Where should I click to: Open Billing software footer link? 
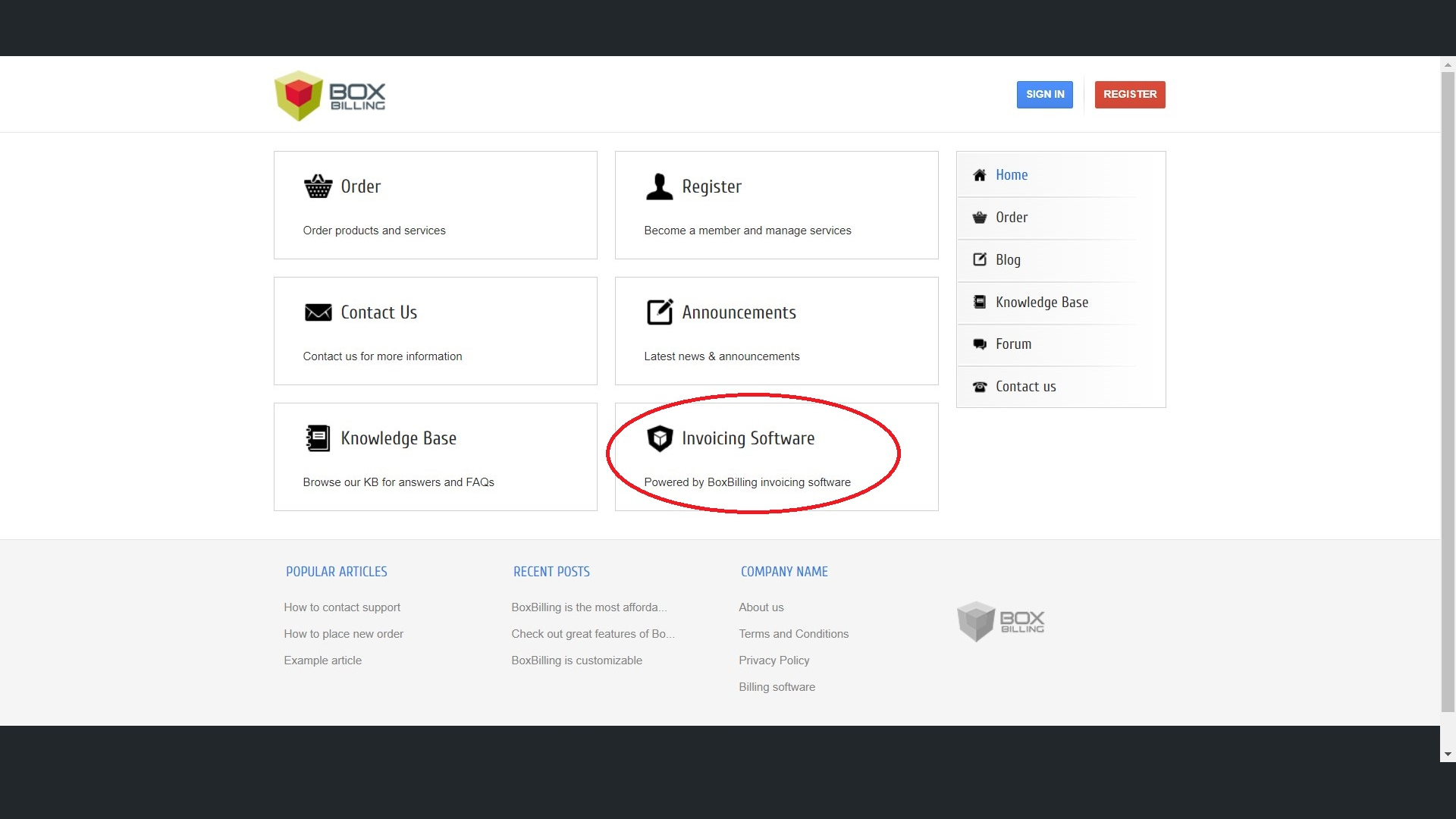[x=777, y=687]
